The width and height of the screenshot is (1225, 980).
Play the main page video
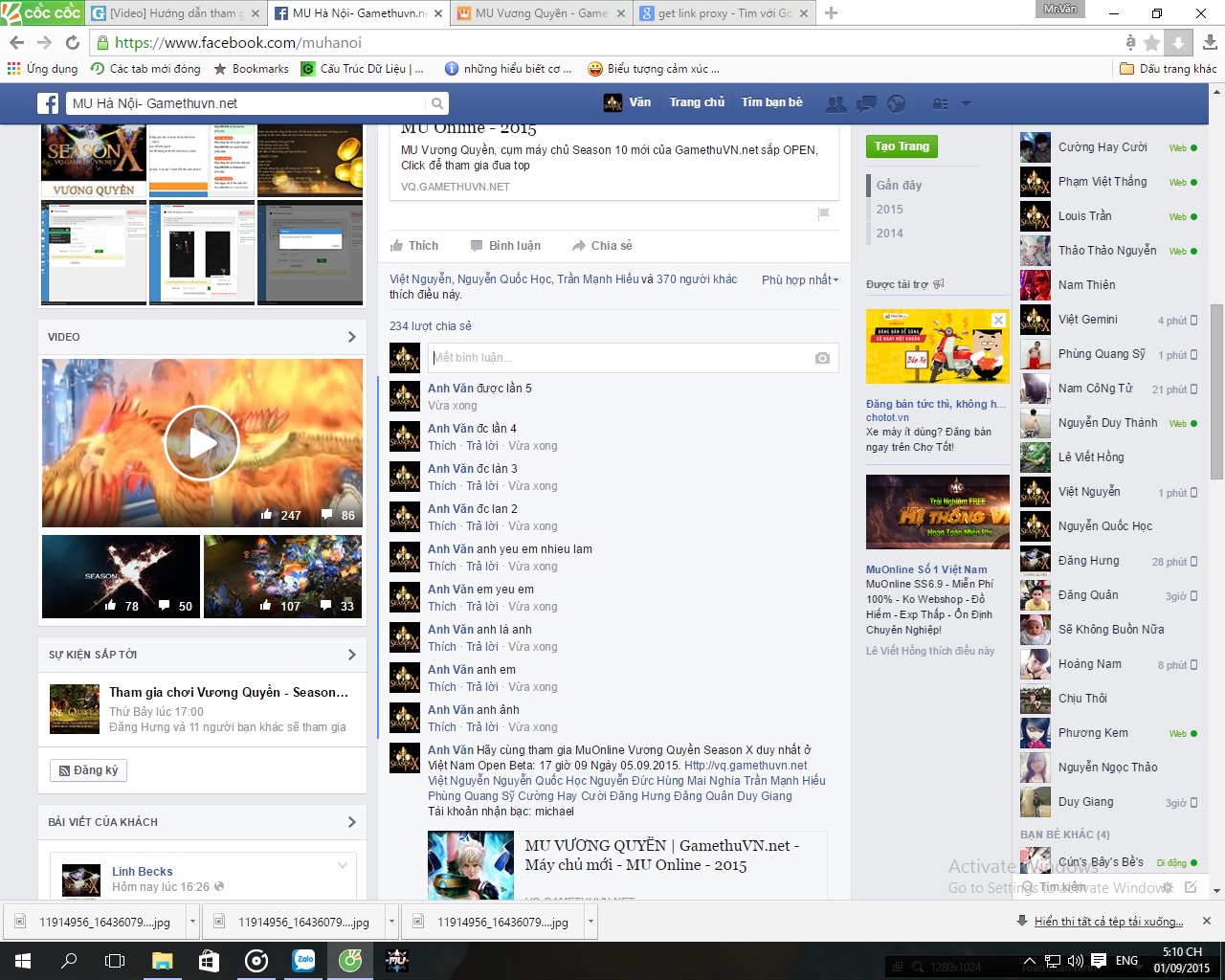202,443
